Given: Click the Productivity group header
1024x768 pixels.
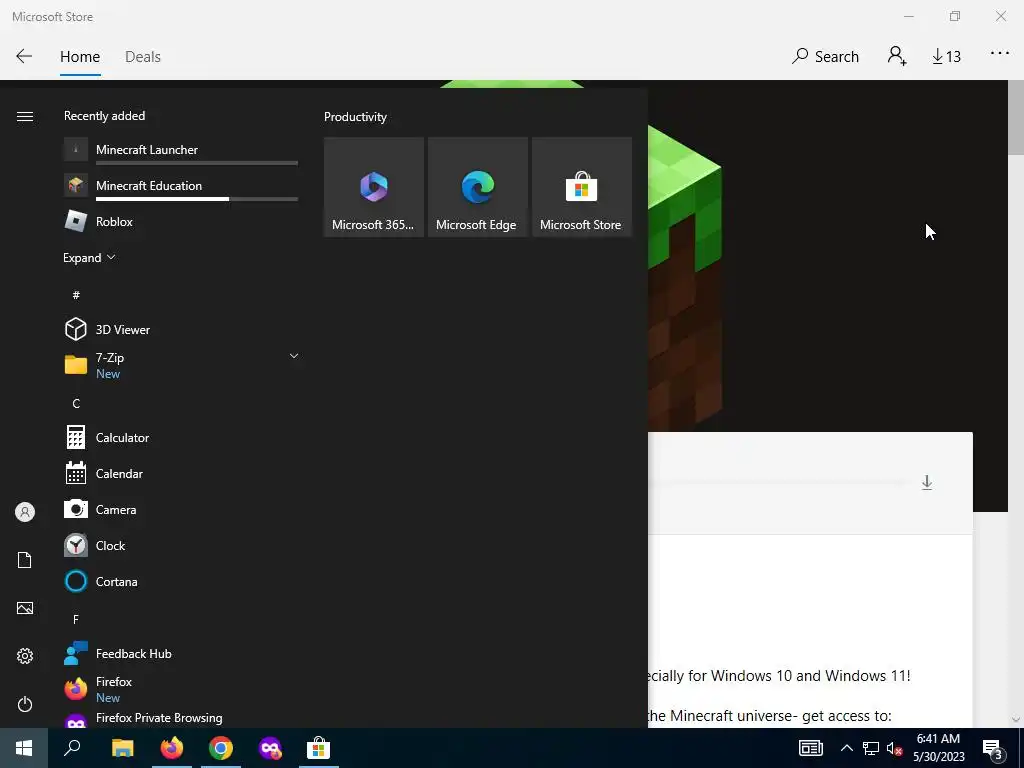Looking at the screenshot, I should click(x=355, y=117).
